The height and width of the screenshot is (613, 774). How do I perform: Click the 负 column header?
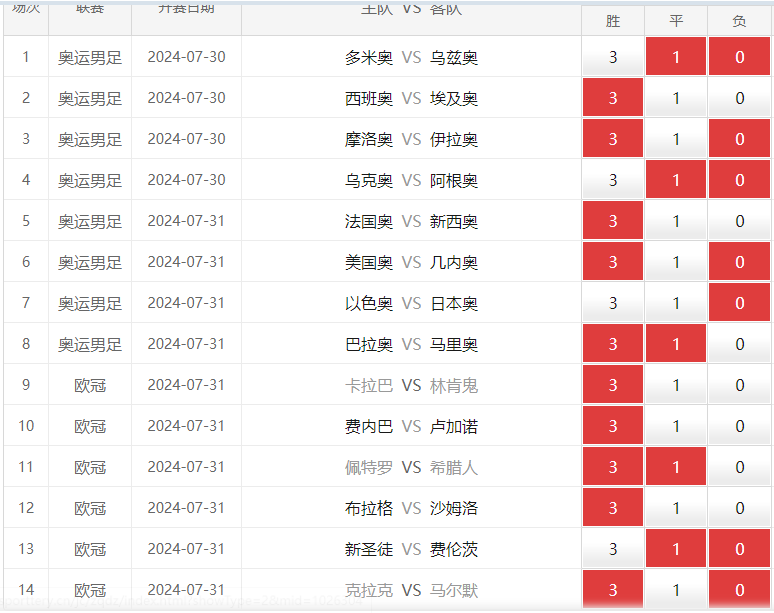click(739, 21)
